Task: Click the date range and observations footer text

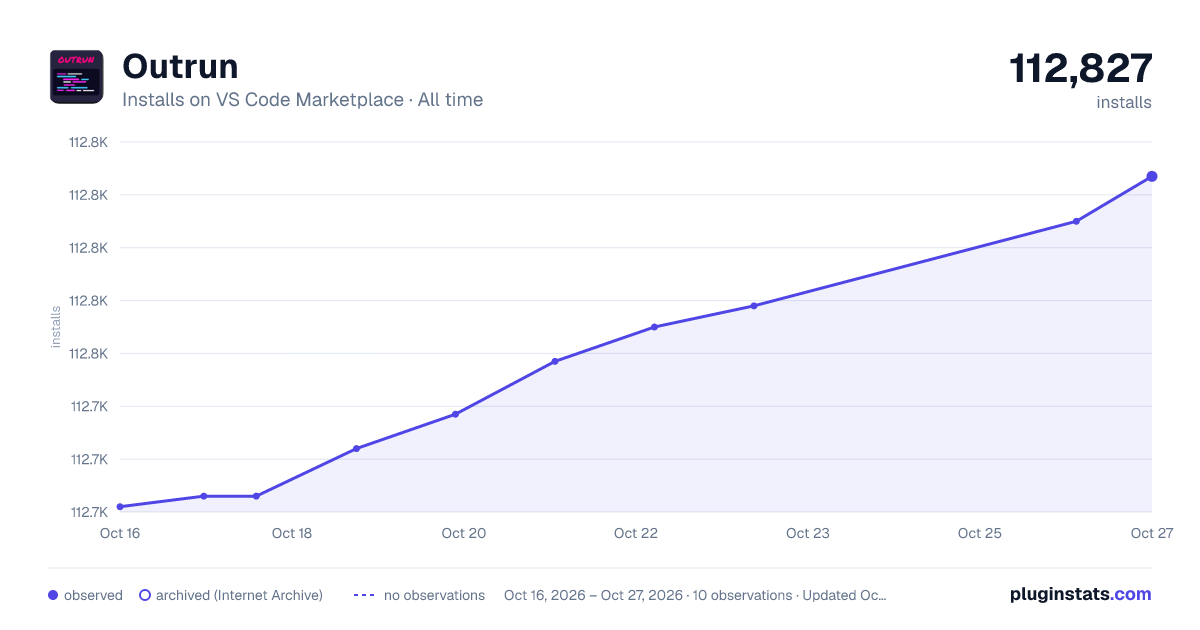Action: click(x=695, y=595)
